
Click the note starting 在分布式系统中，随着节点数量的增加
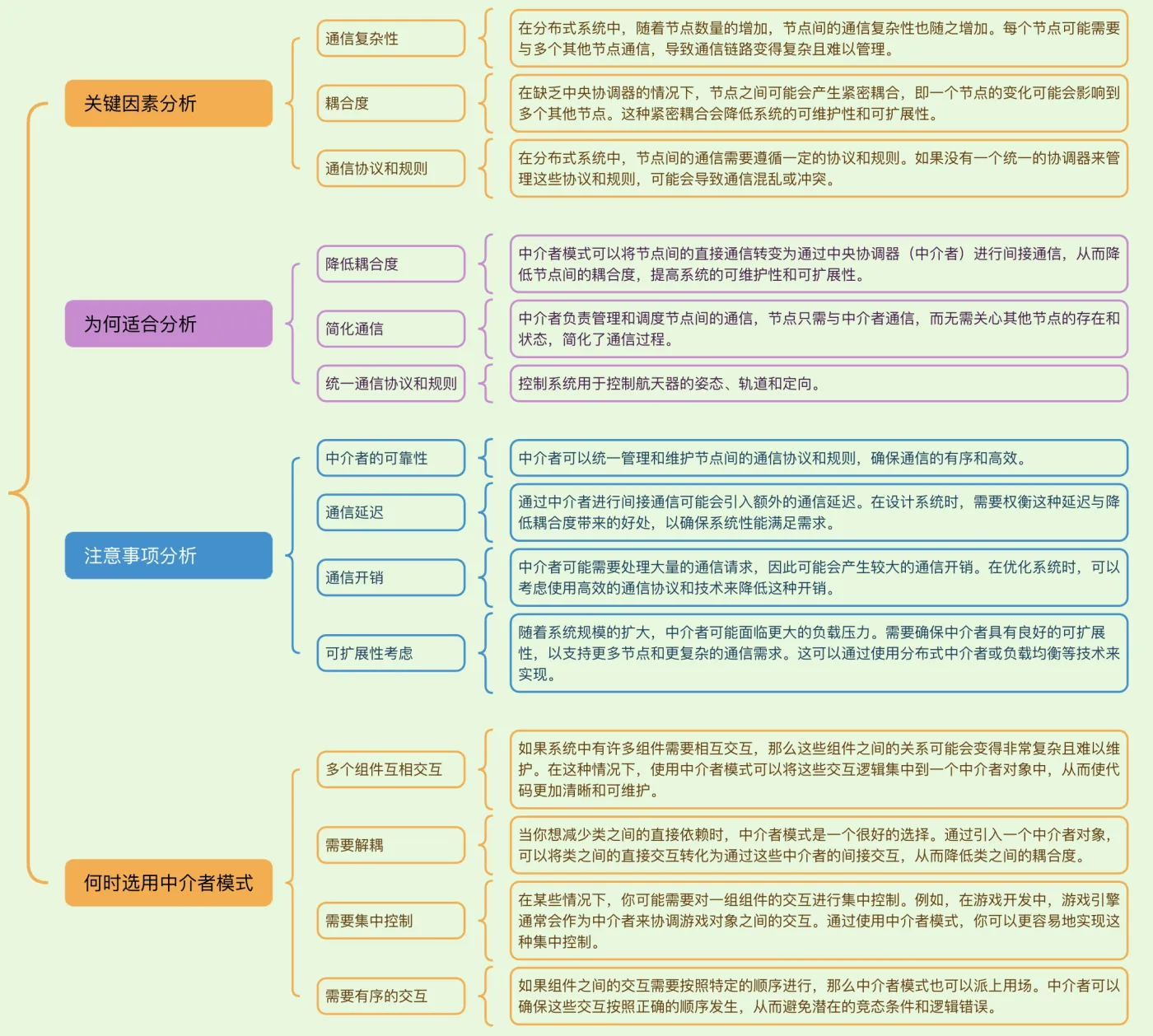point(819,39)
